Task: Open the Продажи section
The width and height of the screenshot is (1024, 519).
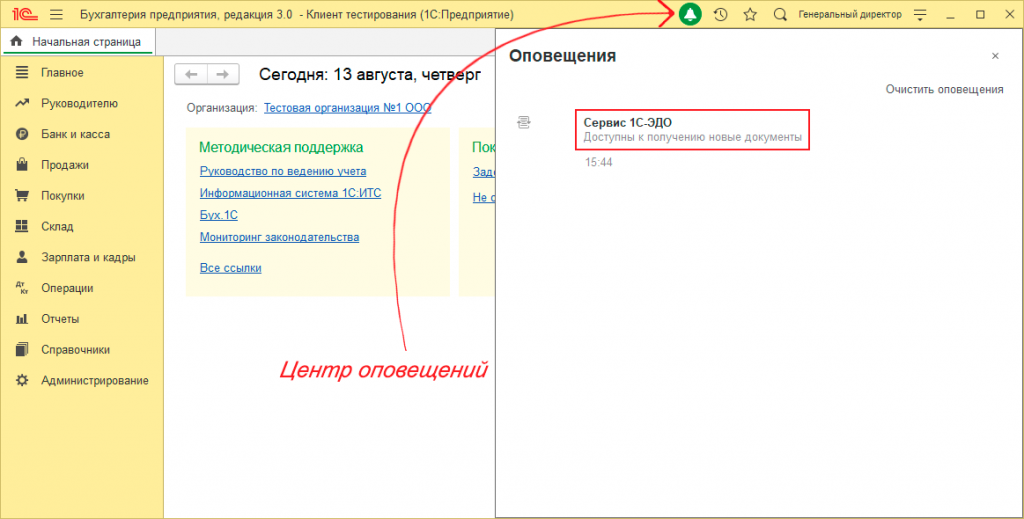Action: [65, 165]
